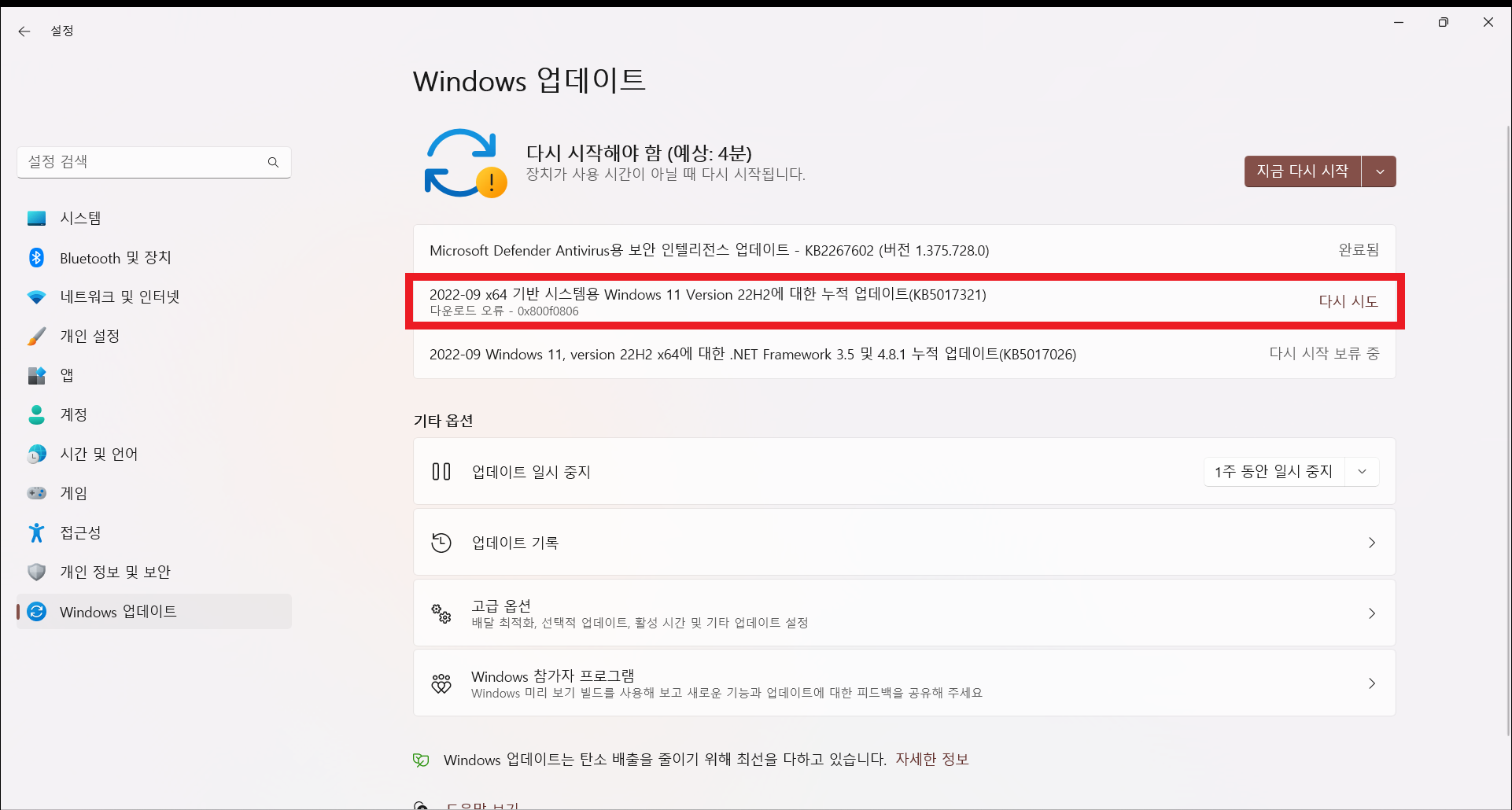Click the green leaf carbon emissions icon
The image size is (1512, 810).
pyautogui.click(x=422, y=760)
